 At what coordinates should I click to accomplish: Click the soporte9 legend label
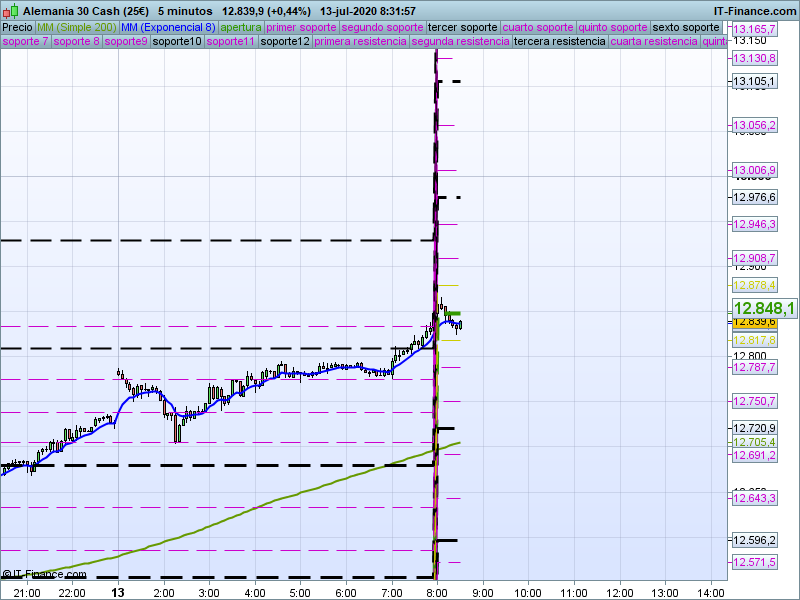126,41
